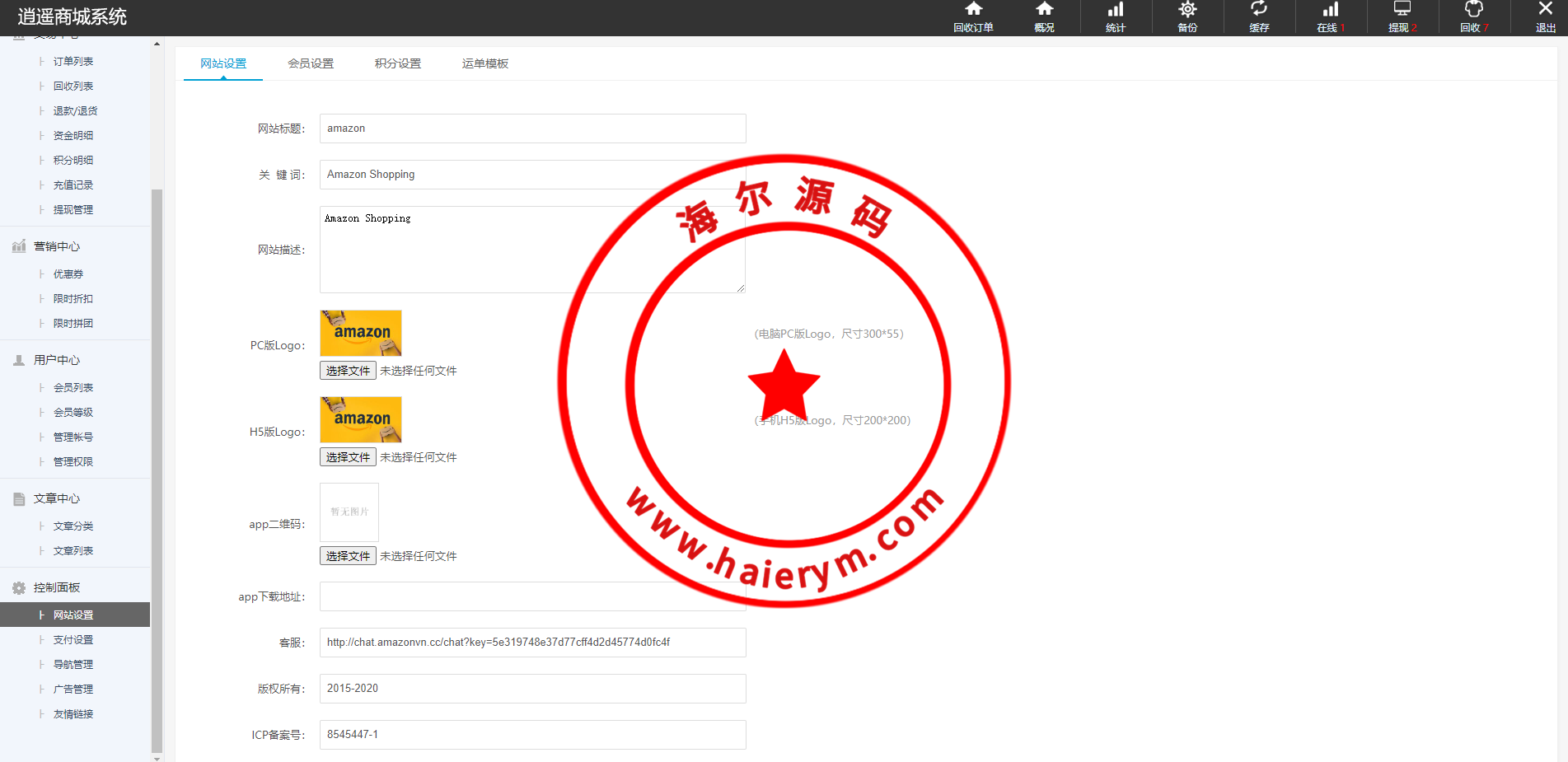Click the sidebar vertical scrollbar
Screen dimensions: 1568x762
(x=157, y=470)
